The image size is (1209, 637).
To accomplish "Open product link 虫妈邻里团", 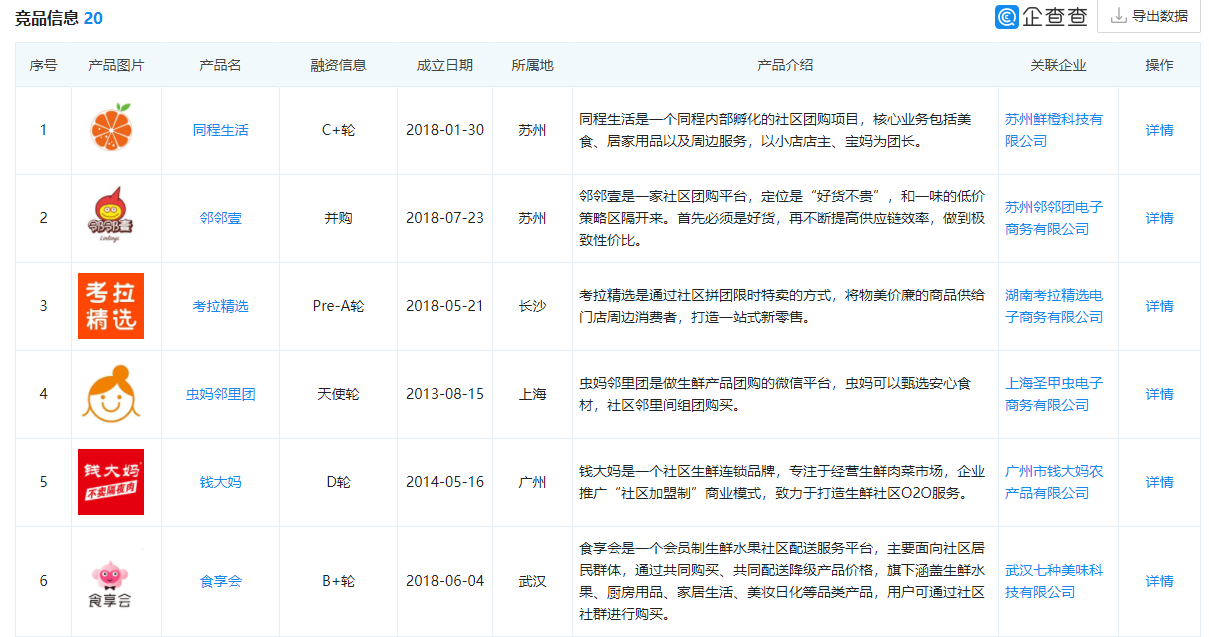I will [221, 394].
